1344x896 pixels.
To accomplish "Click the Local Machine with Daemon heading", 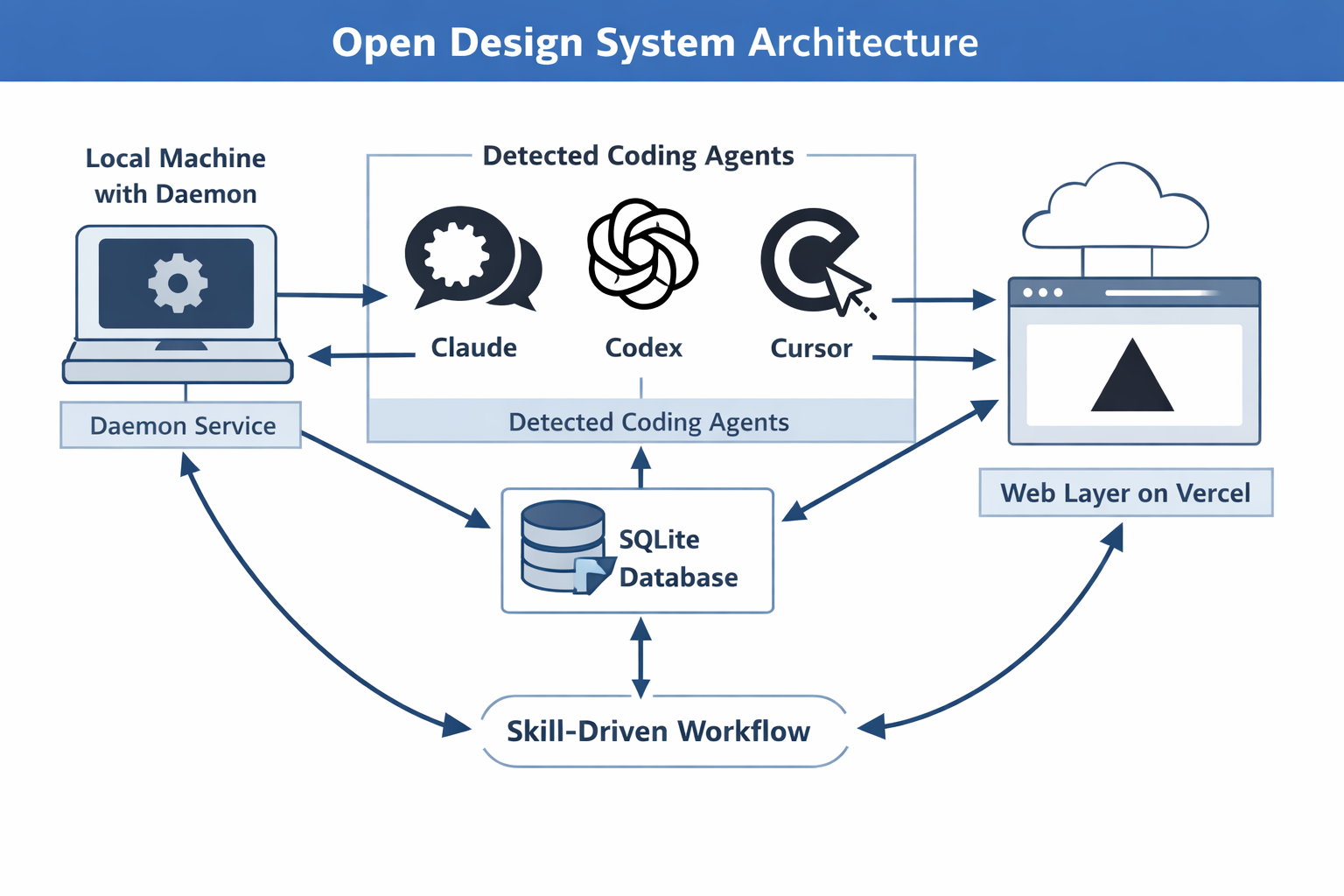I will (x=176, y=176).
